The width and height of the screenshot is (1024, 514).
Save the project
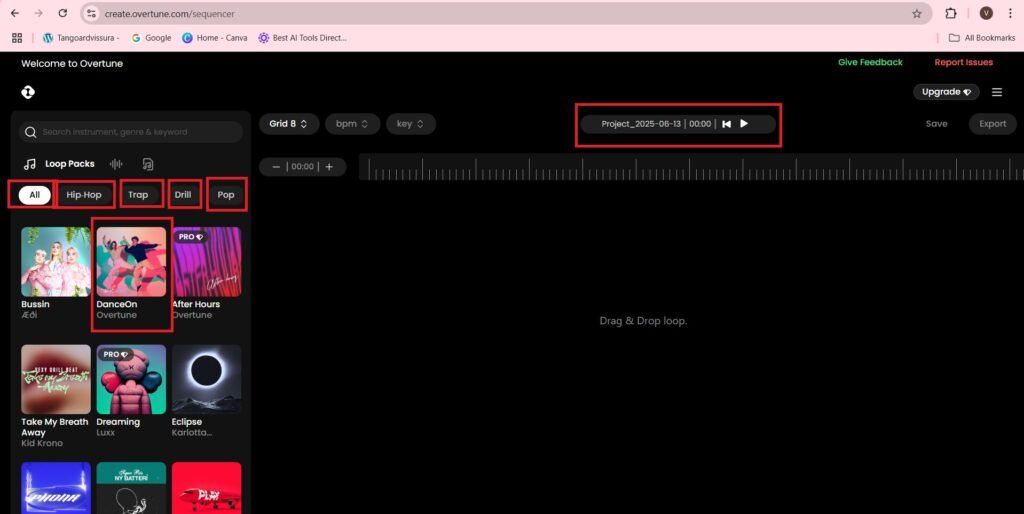coord(936,123)
